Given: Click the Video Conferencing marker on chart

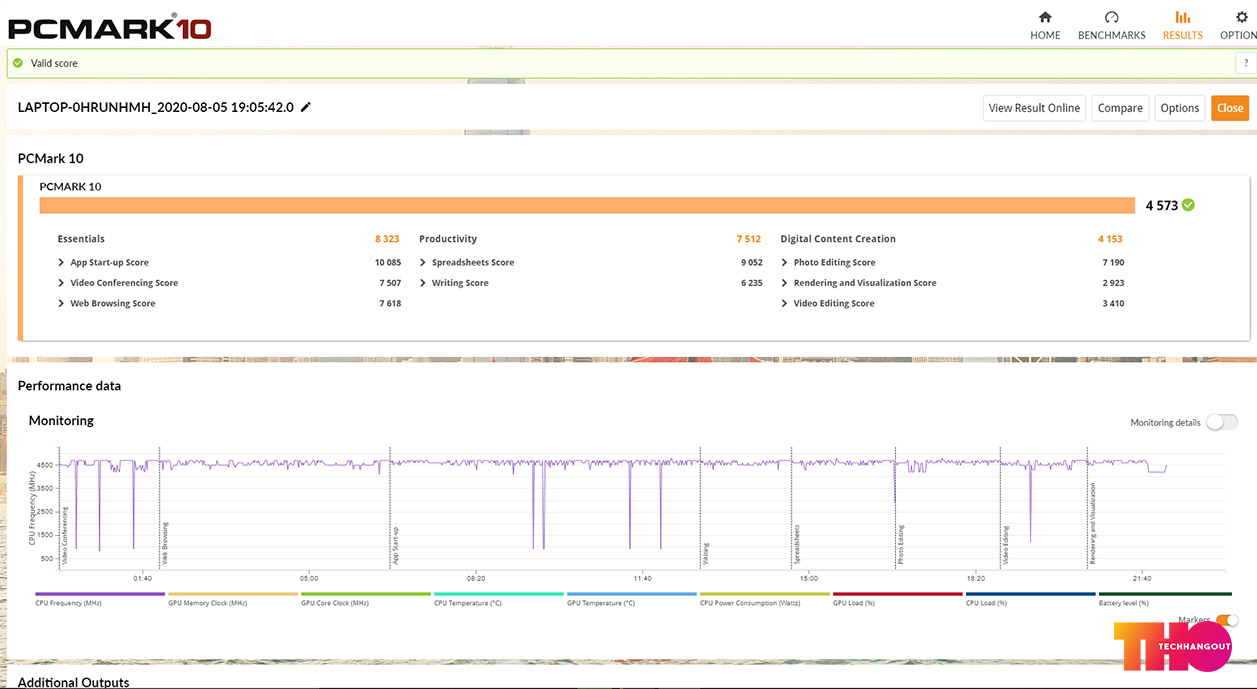Looking at the screenshot, I should [x=65, y=536].
